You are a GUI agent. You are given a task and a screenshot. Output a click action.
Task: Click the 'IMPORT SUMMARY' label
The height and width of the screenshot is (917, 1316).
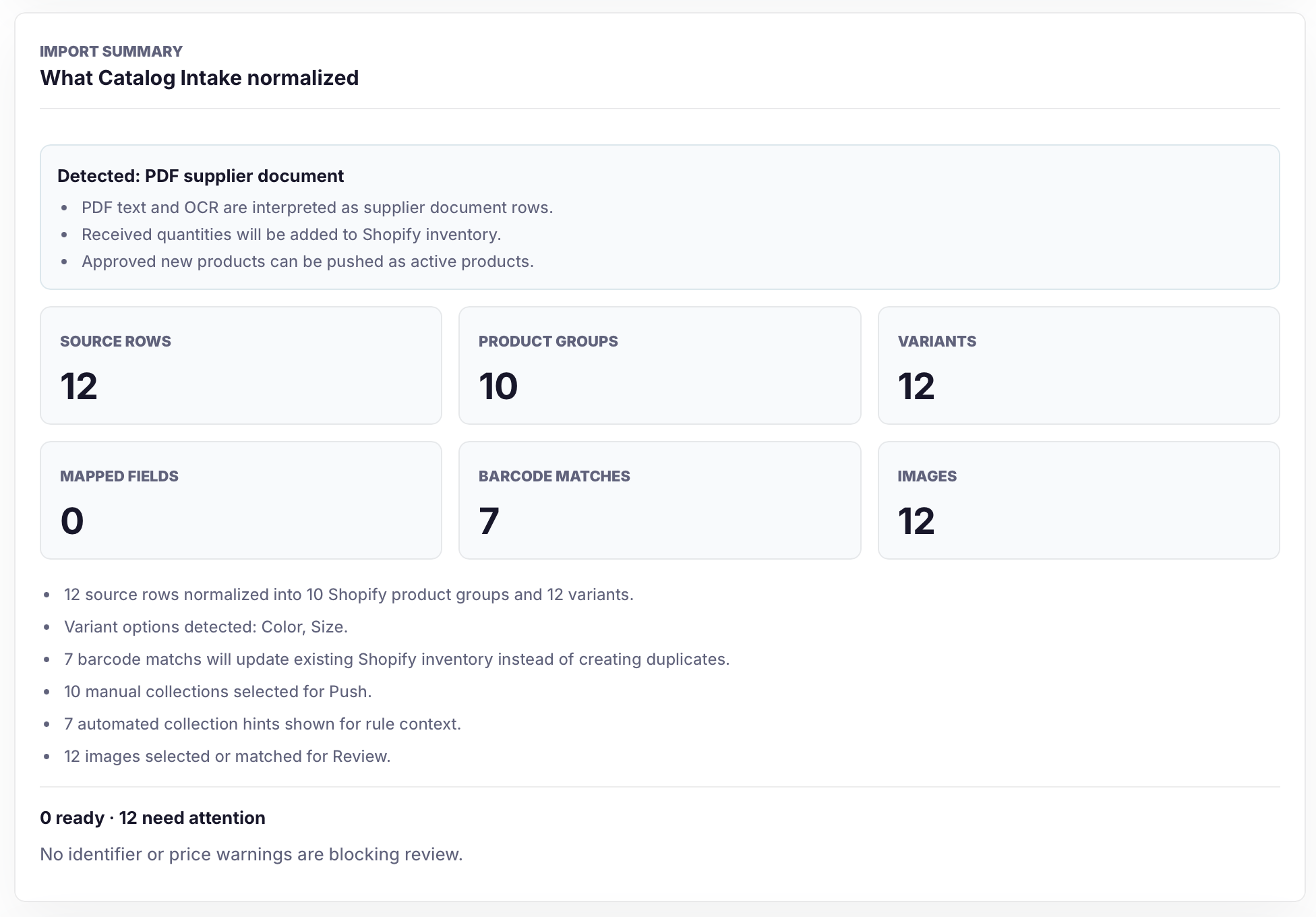point(111,51)
